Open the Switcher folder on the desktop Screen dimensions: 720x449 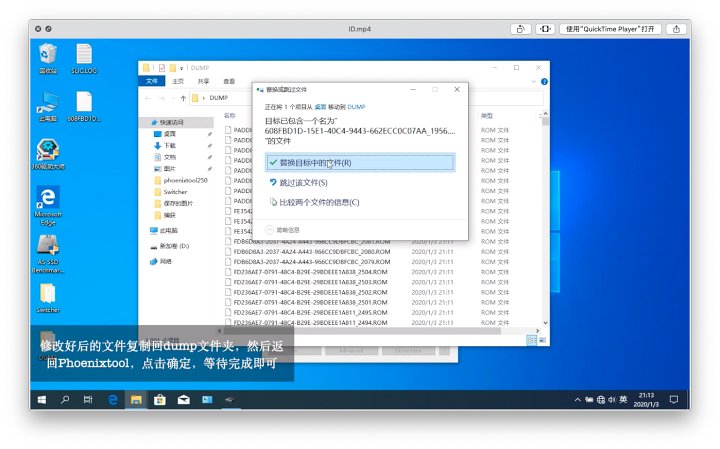[48, 293]
